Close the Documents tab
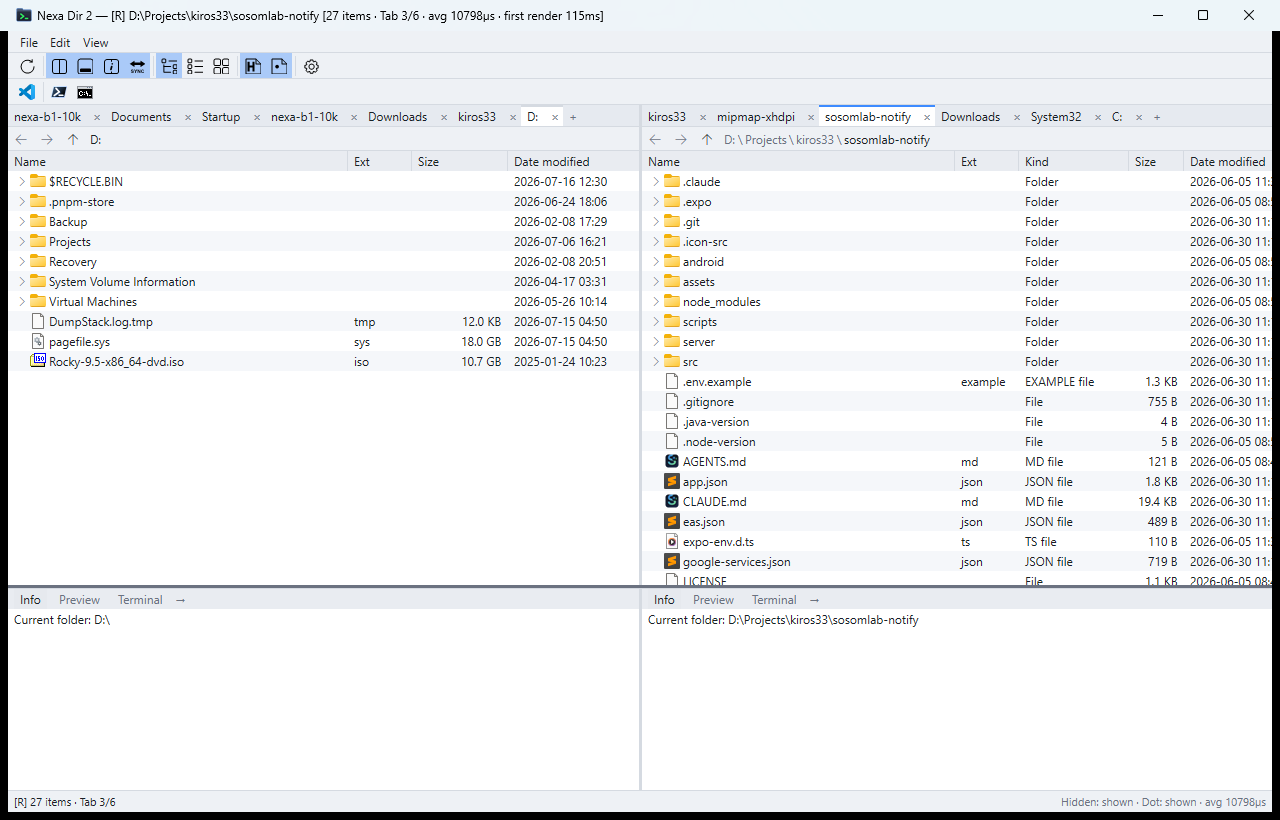Image resolution: width=1280 pixels, height=820 pixels. tap(187, 117)
